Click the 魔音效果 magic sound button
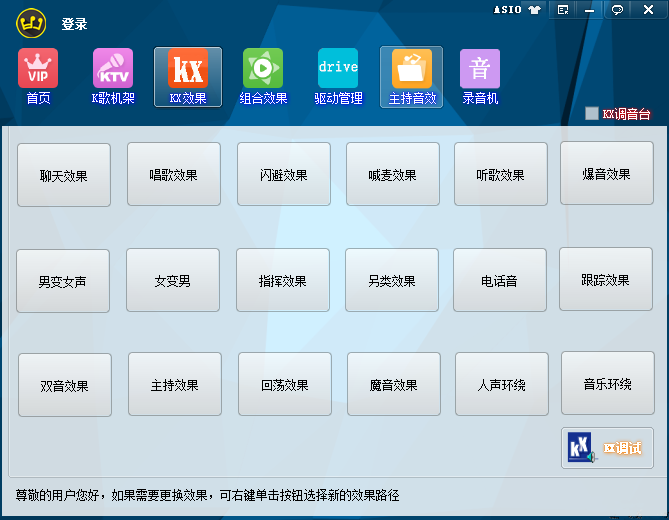Screen dimensions: 669x520 [x=394, y=385]
